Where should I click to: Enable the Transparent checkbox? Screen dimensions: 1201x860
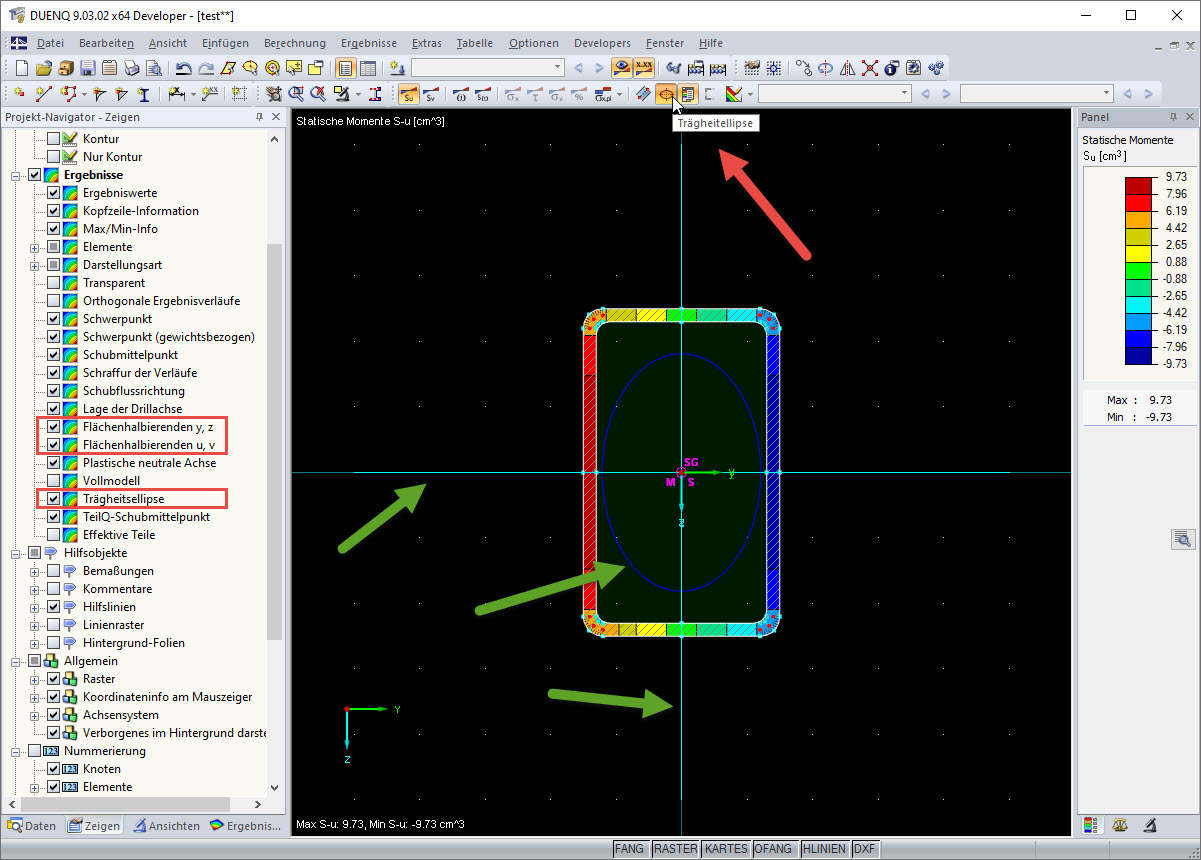point(54,283)
